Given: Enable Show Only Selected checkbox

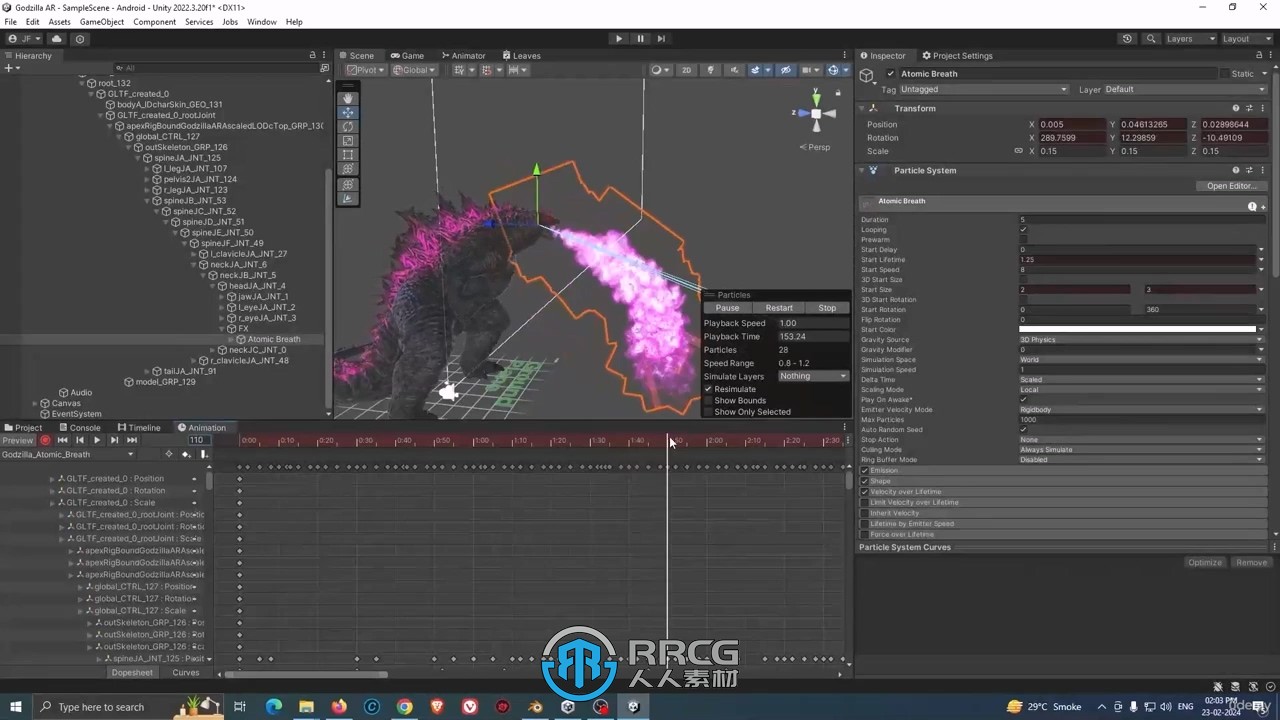Looking at the screenshot, I should pos(708,412).
